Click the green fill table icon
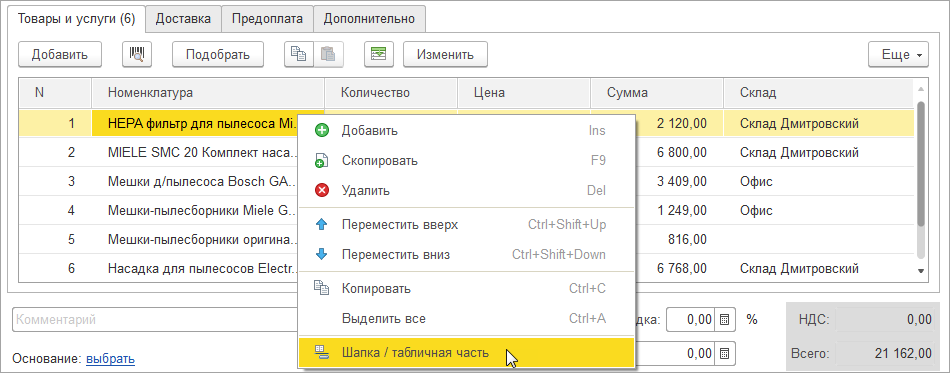950x373 pixels. [379, 54]
